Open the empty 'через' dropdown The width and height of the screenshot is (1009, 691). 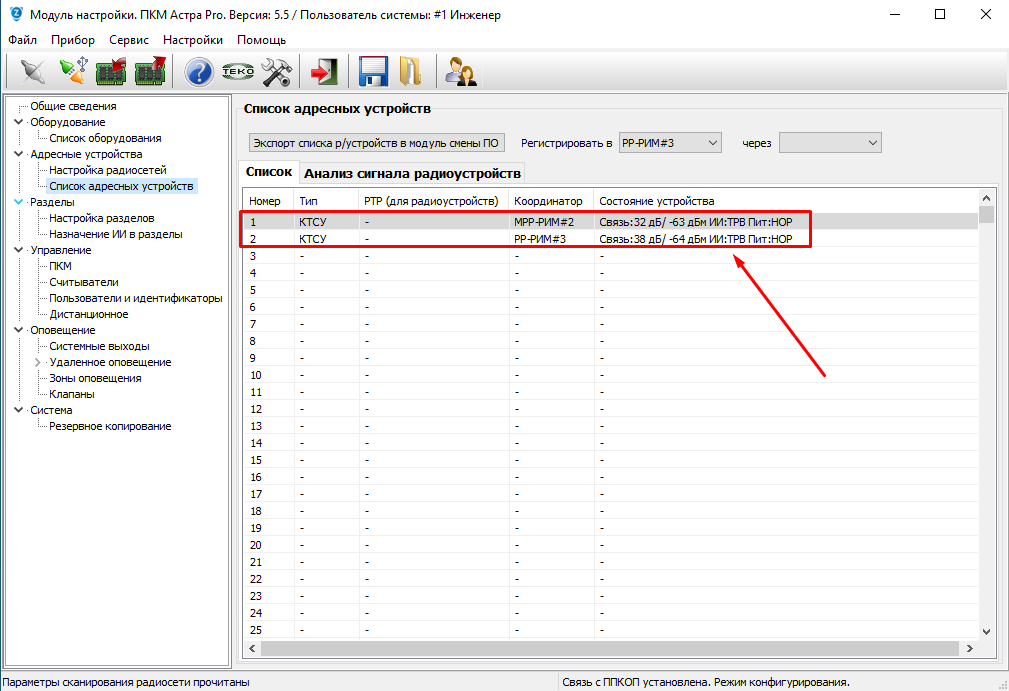(x=829, y=143)
